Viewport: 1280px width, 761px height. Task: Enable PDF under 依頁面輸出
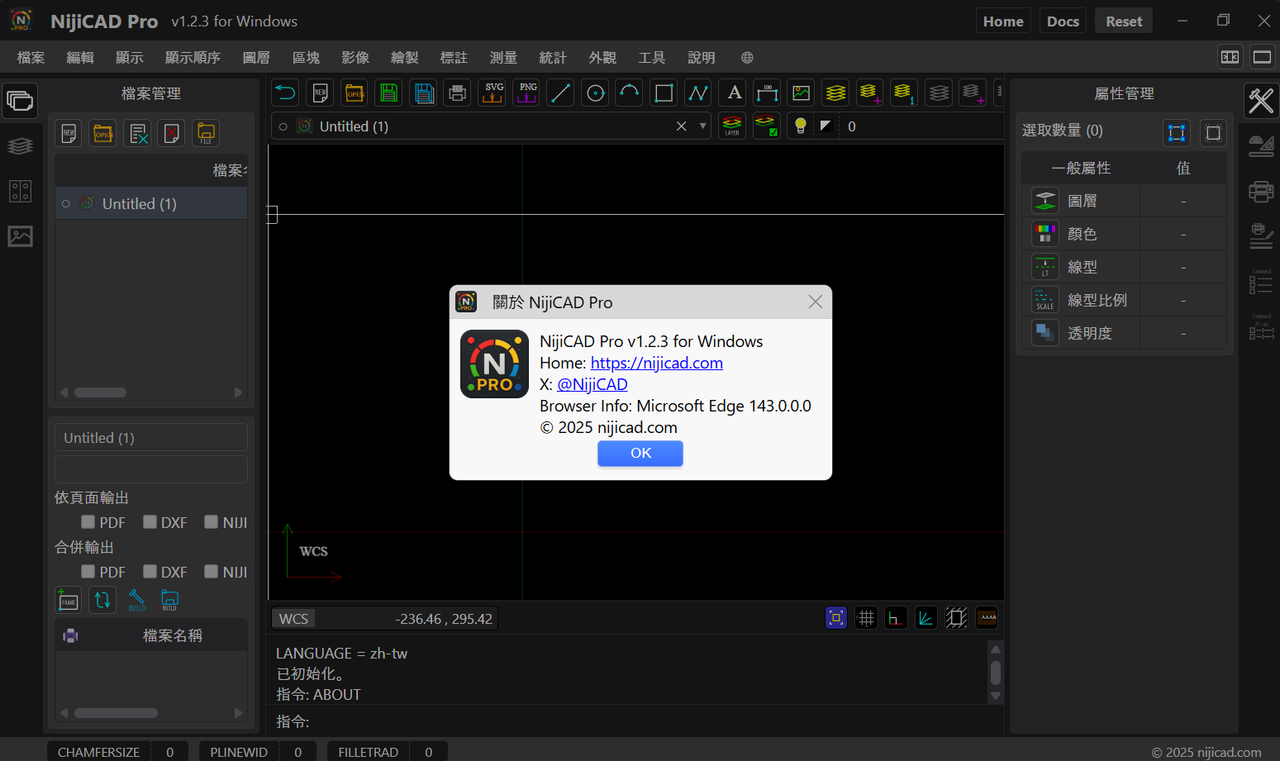88,521
